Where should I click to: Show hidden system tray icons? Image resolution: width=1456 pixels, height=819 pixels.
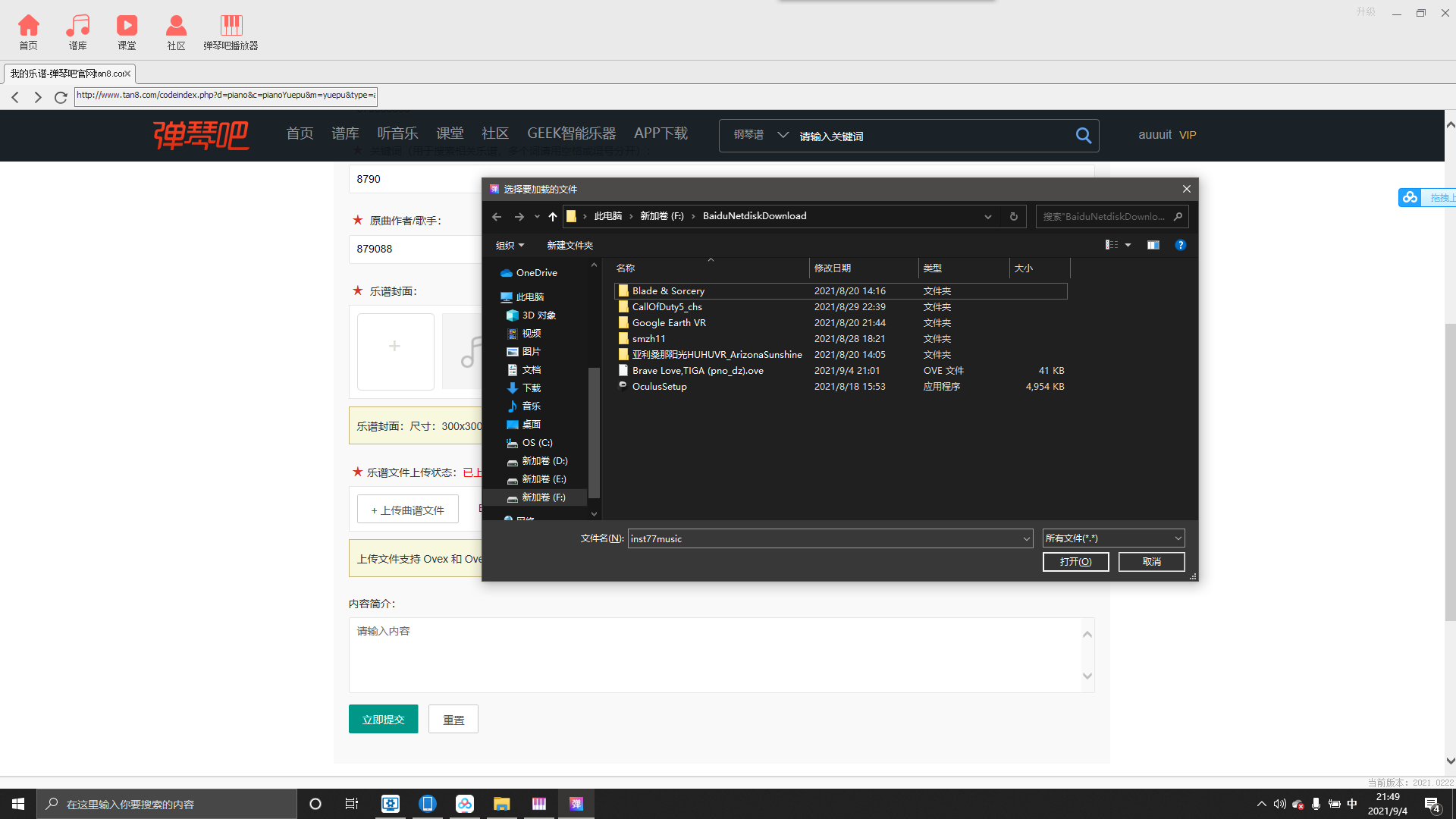pyautogui.click(x=1261, y=804)
